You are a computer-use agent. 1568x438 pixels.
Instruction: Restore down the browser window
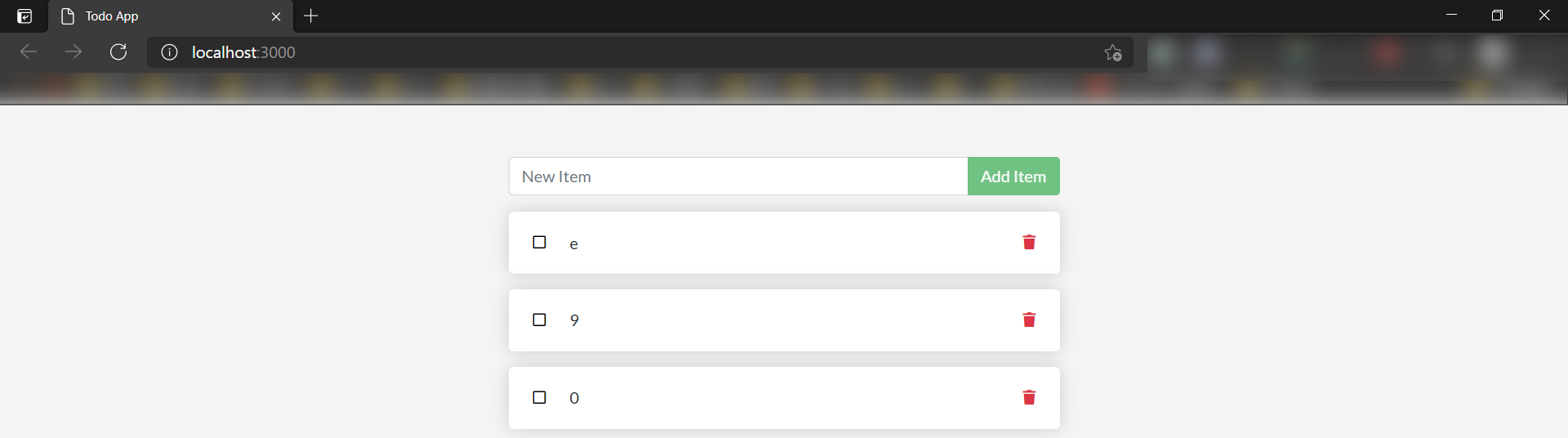pos(1497,16)
